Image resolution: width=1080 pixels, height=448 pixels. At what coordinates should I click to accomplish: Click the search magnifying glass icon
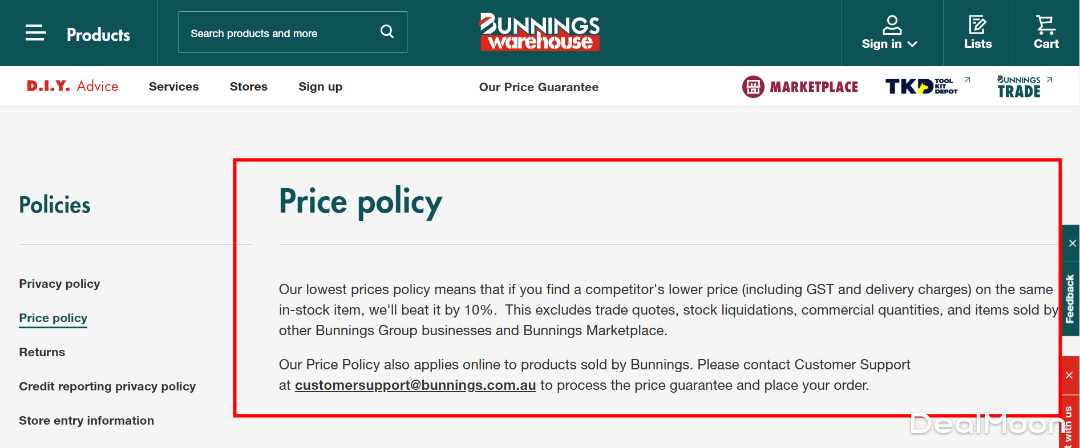tap(387, 32)
